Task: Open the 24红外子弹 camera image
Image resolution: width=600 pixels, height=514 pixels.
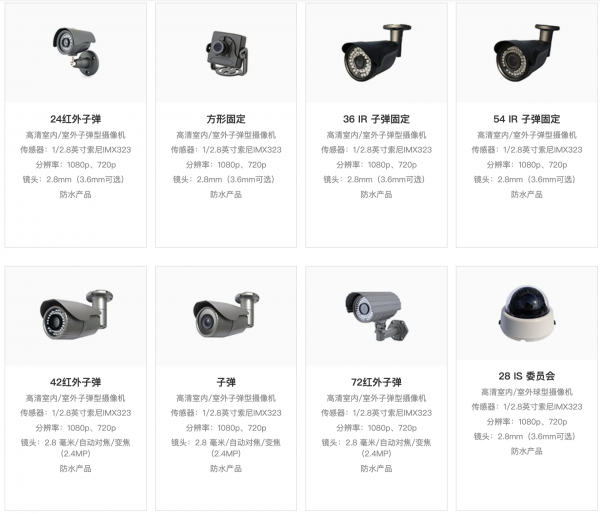Action: click(x=75, y=52)
